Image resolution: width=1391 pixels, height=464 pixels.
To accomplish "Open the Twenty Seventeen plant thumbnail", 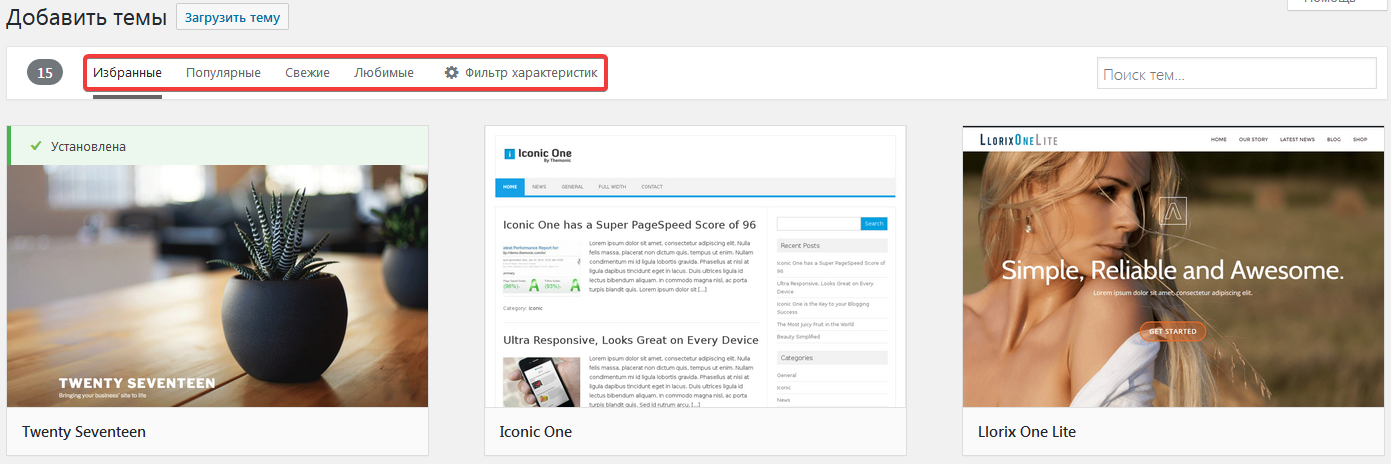I will (217, 285).
